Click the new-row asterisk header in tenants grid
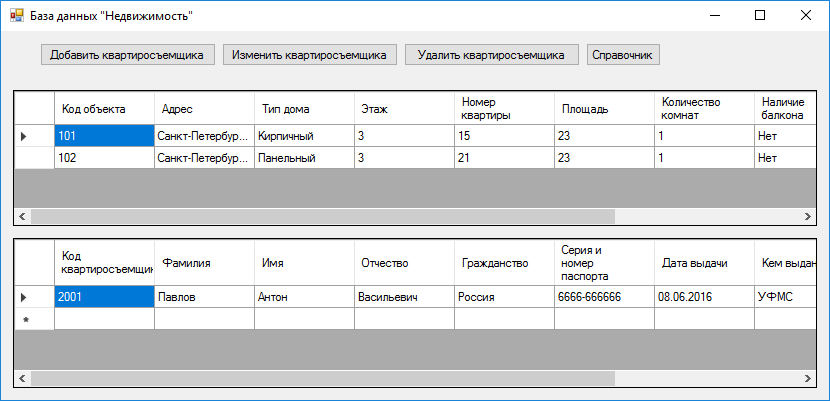The height and width of the screenshot is (401, 830). click(x=34, y=319)
